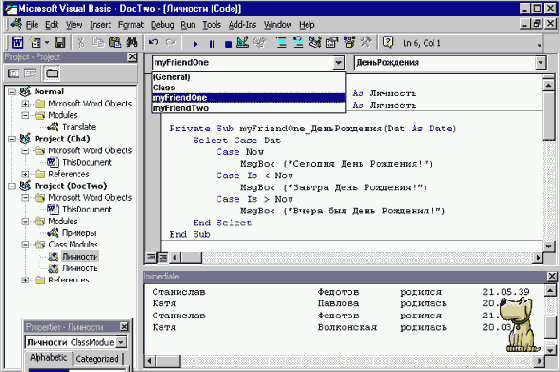Click the Cut scissors icon
Viewport: 560px width, 372px height.
pos(81,43)
